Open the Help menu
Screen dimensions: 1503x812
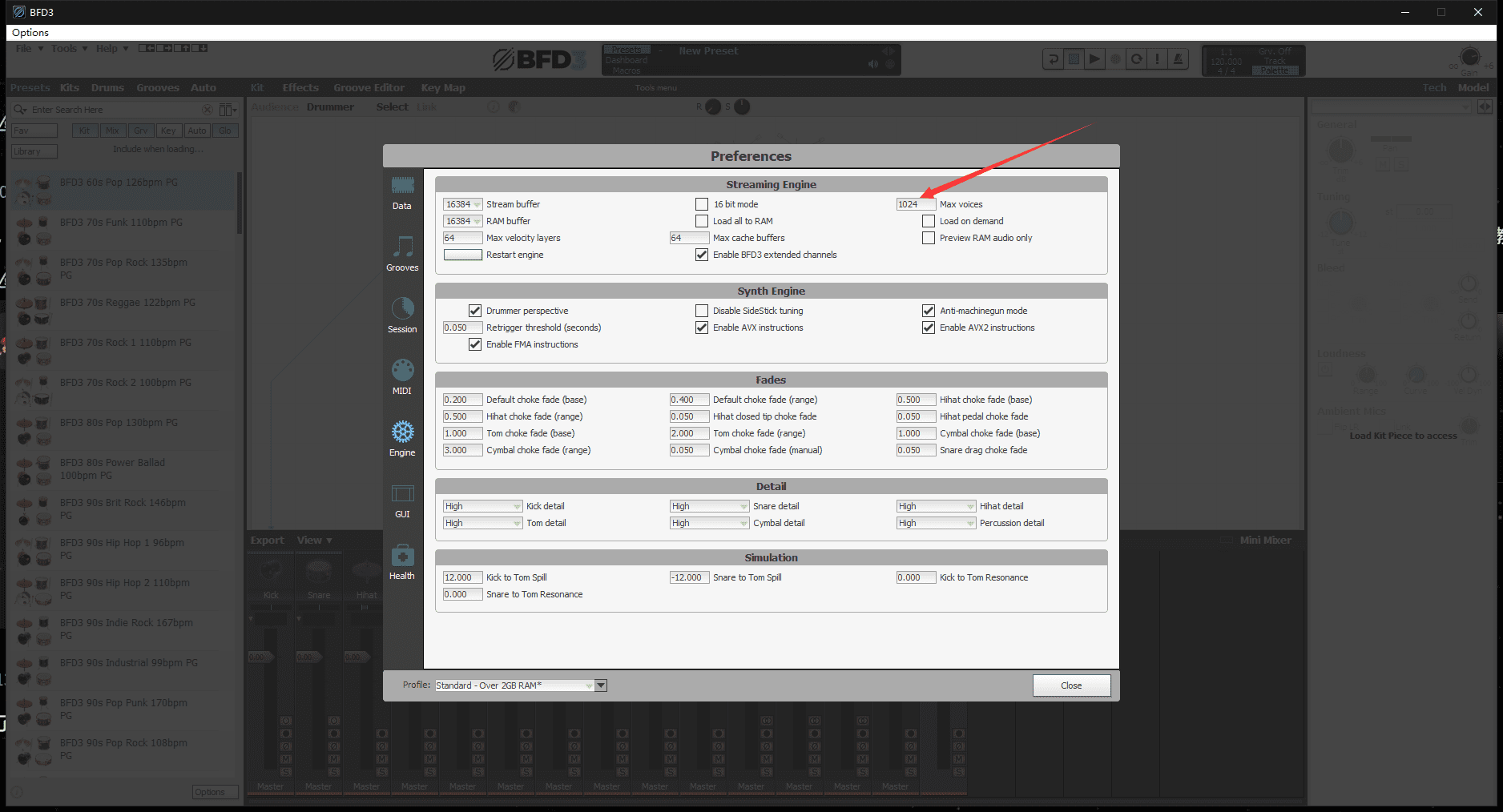tap(112, 49)
